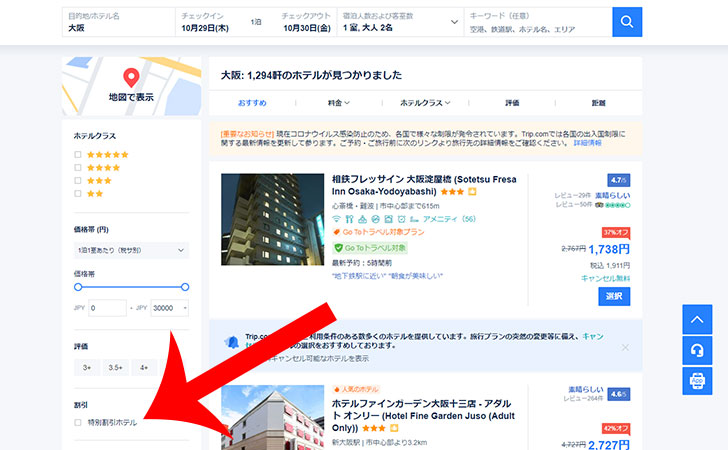Open the Sotetsu Fresa Inn hotel photo
728x450 pixels.
[x=273, y=219]
